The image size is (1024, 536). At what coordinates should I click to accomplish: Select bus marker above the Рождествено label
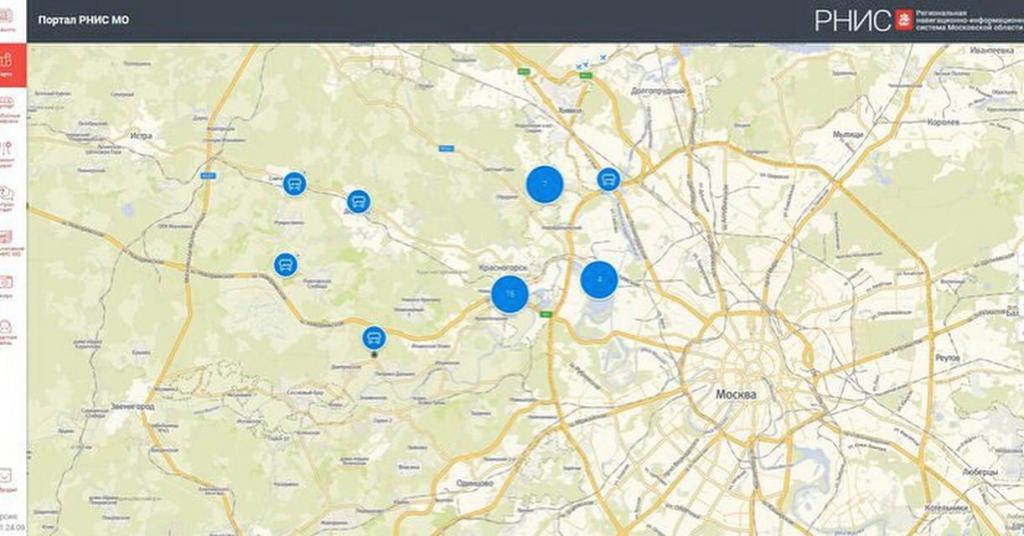point(295,184)
